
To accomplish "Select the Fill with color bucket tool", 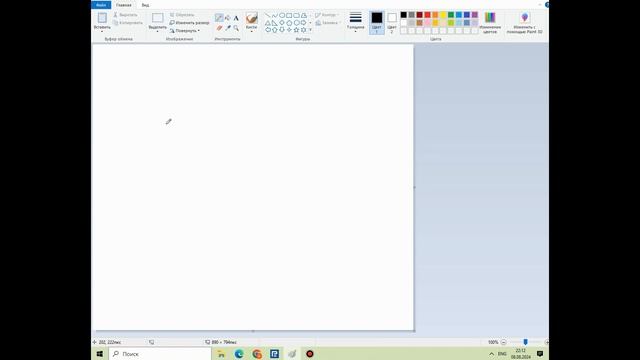I will click(227, 18).
